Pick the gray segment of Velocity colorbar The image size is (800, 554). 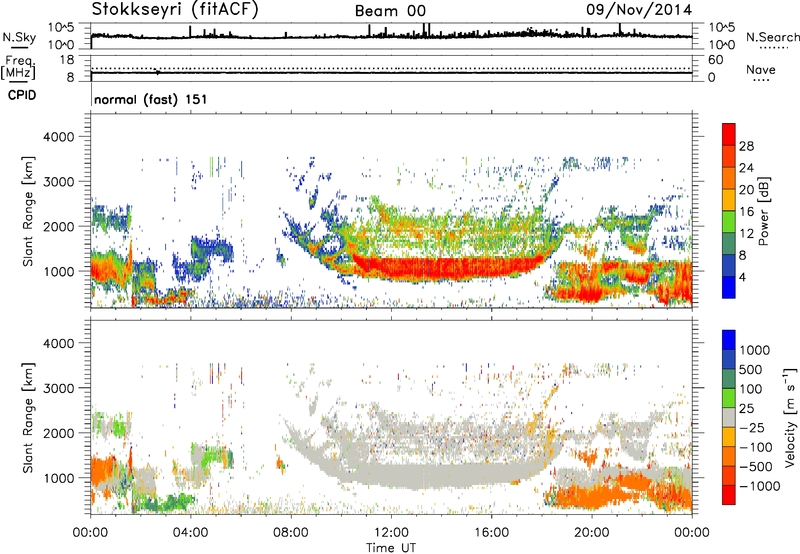click(x=729, y=418)
